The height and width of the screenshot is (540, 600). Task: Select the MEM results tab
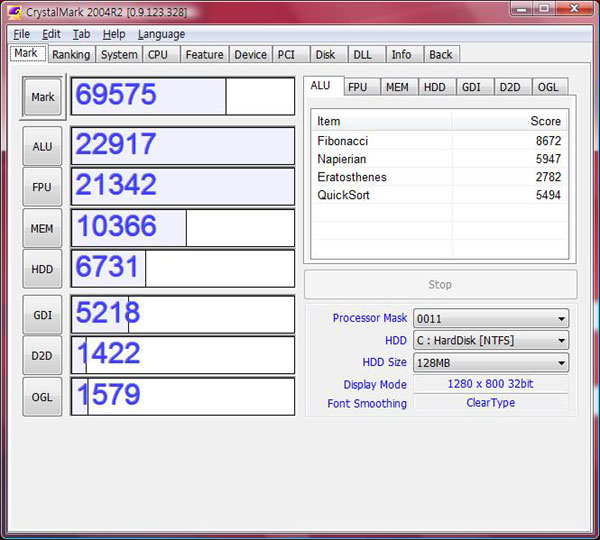[398, 87]
